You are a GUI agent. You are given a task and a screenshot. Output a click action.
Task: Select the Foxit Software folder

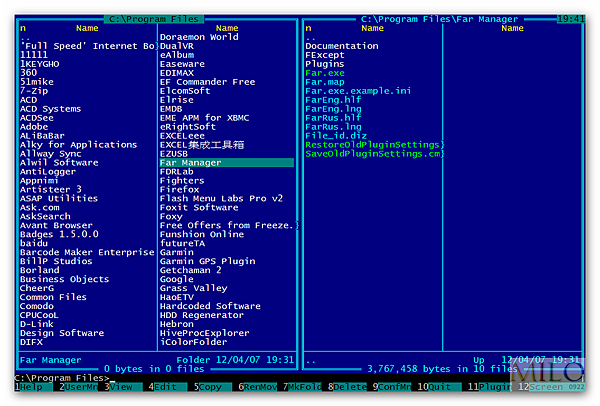tap(199, 207)
